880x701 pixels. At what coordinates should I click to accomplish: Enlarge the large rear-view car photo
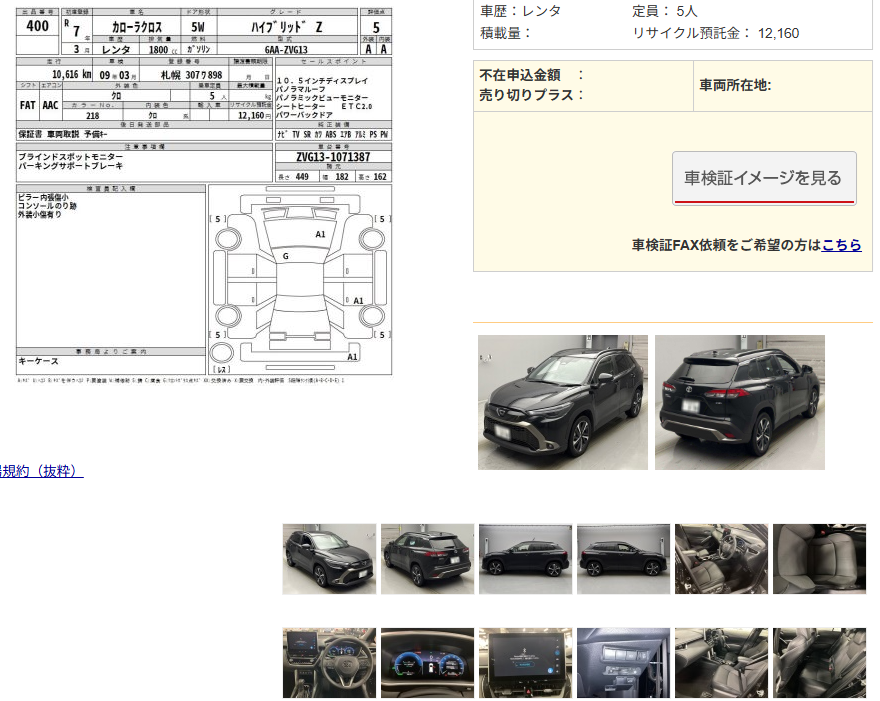point(739,402)
